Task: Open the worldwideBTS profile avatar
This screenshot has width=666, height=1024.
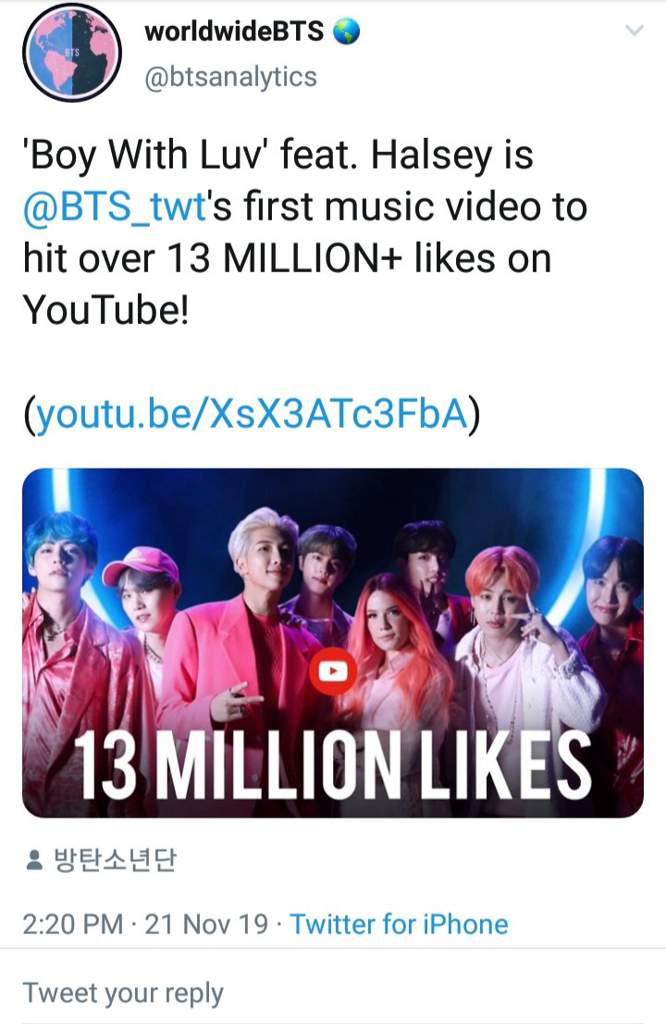Action: point(72,52)
